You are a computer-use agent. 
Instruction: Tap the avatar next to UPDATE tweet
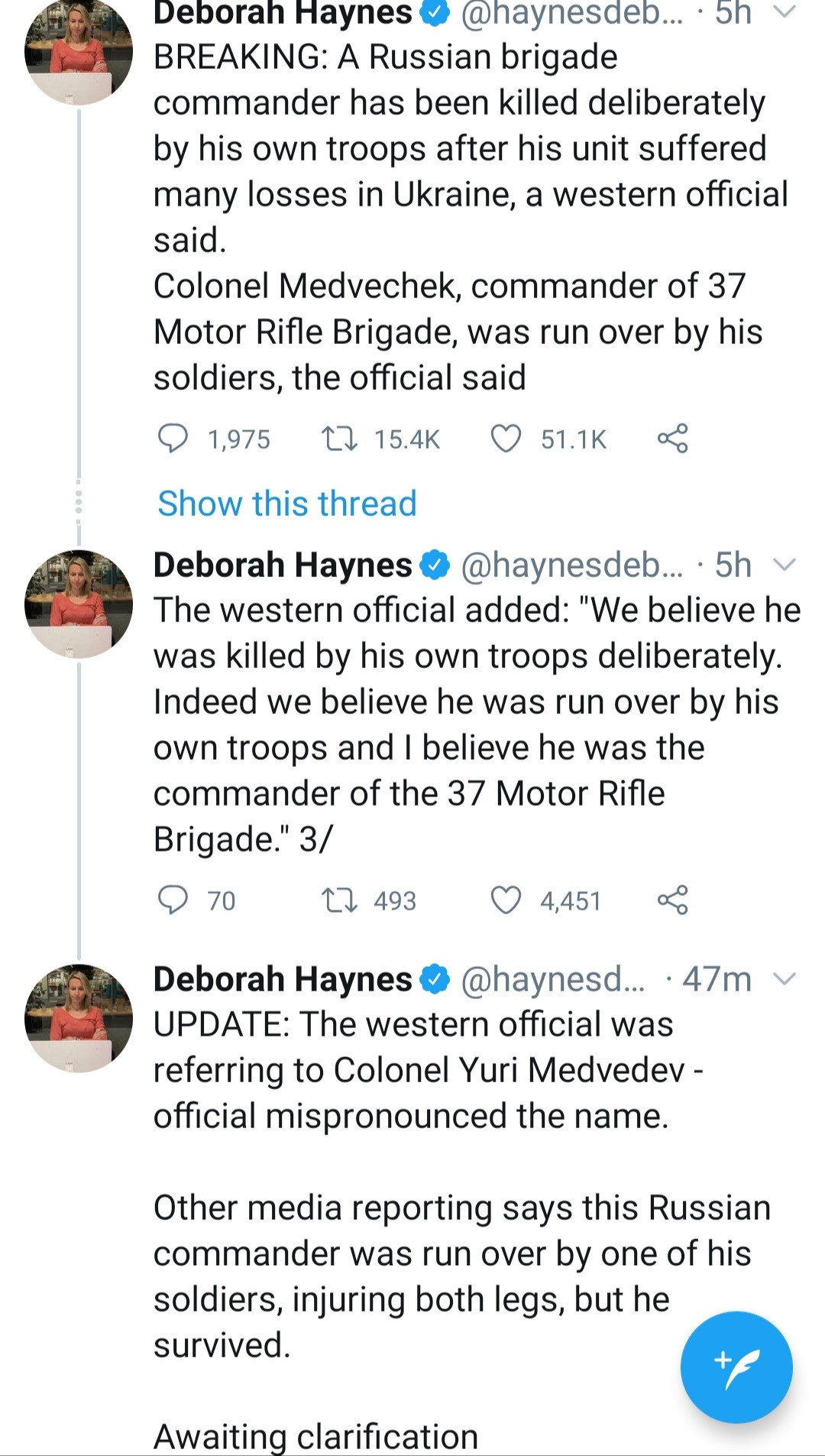[78, 1018]
